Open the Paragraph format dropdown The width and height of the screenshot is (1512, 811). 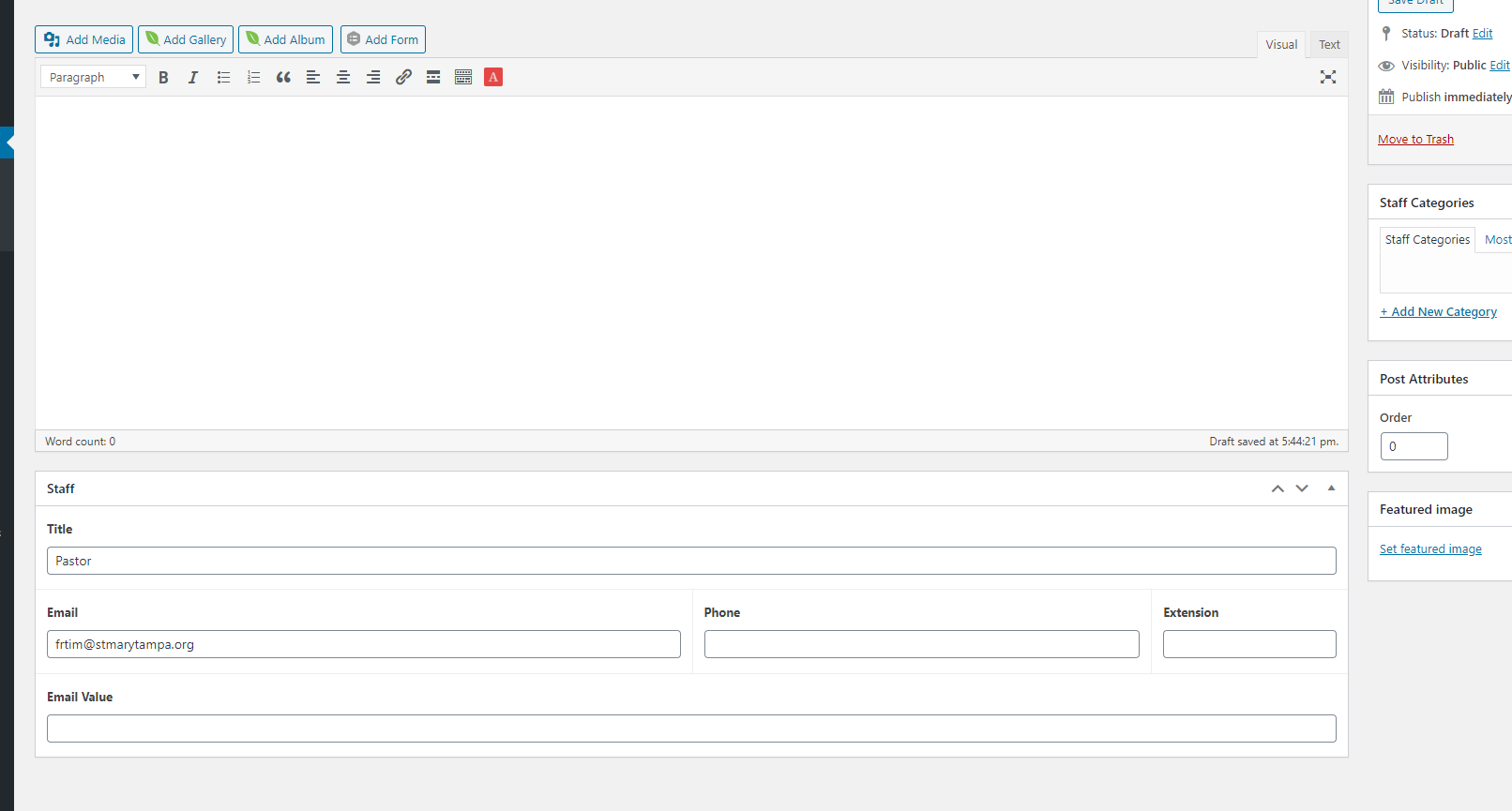click(93, 78)
